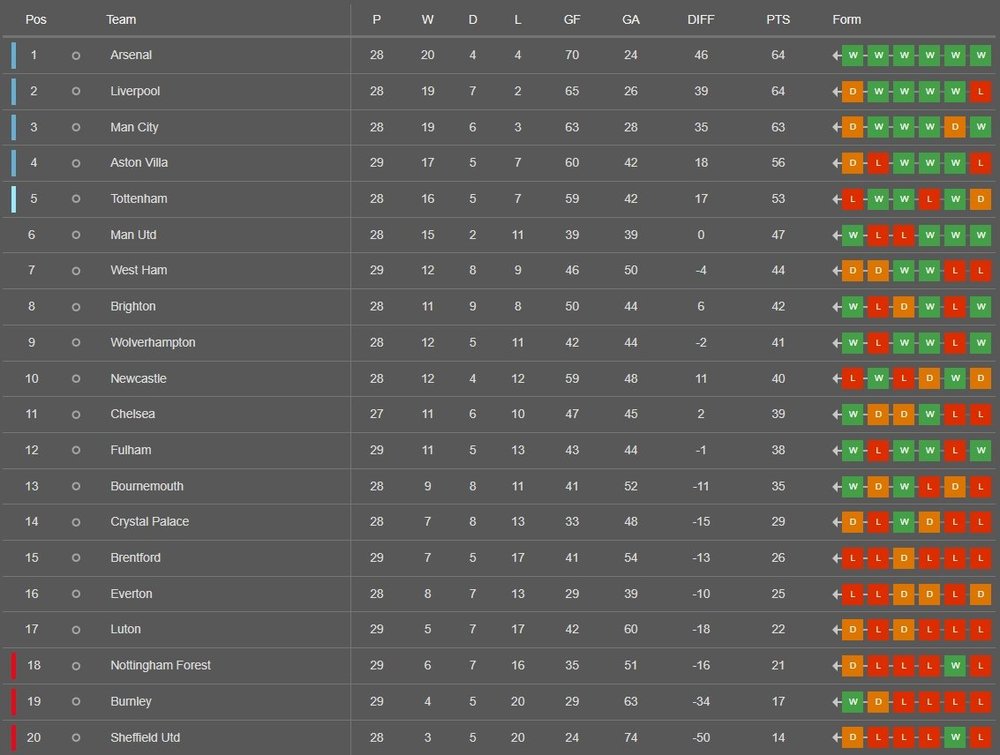Sort by the DIFF column header
Image resolution: width=1000 pixels, height=755 pixels.
[701, 20]
